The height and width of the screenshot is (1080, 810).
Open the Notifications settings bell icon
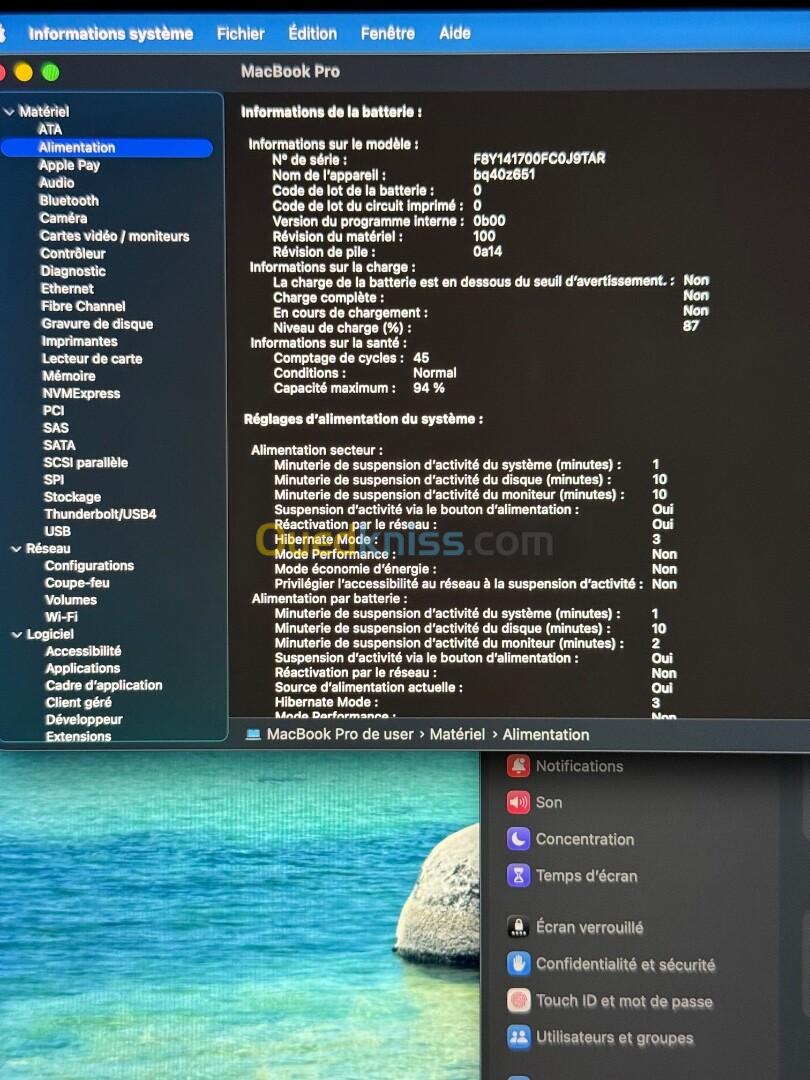[x=518, y=765]
